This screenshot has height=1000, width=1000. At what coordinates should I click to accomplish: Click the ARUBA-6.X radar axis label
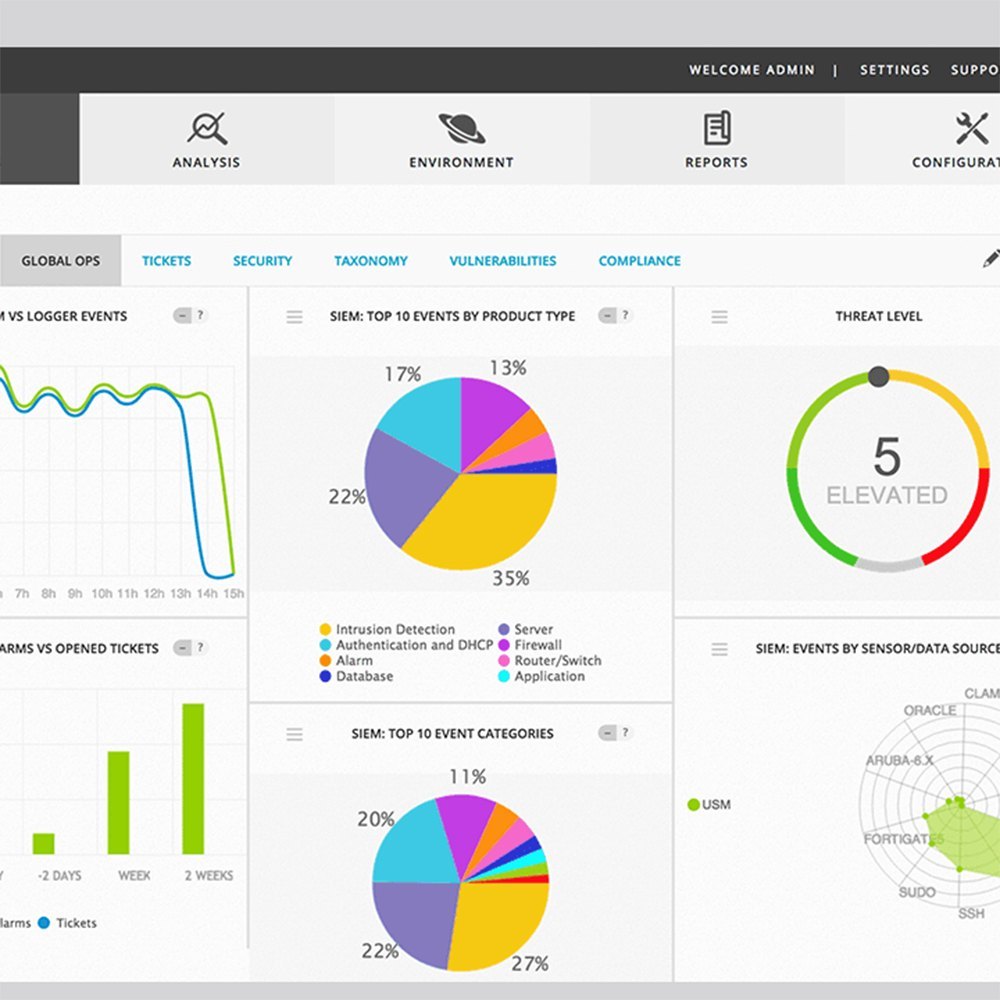899,761
